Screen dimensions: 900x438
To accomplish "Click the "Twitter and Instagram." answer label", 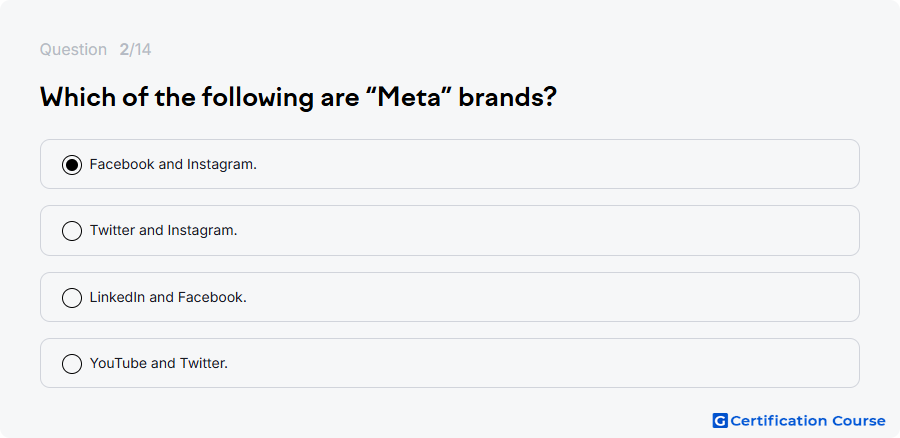I will tap(164, 230).
